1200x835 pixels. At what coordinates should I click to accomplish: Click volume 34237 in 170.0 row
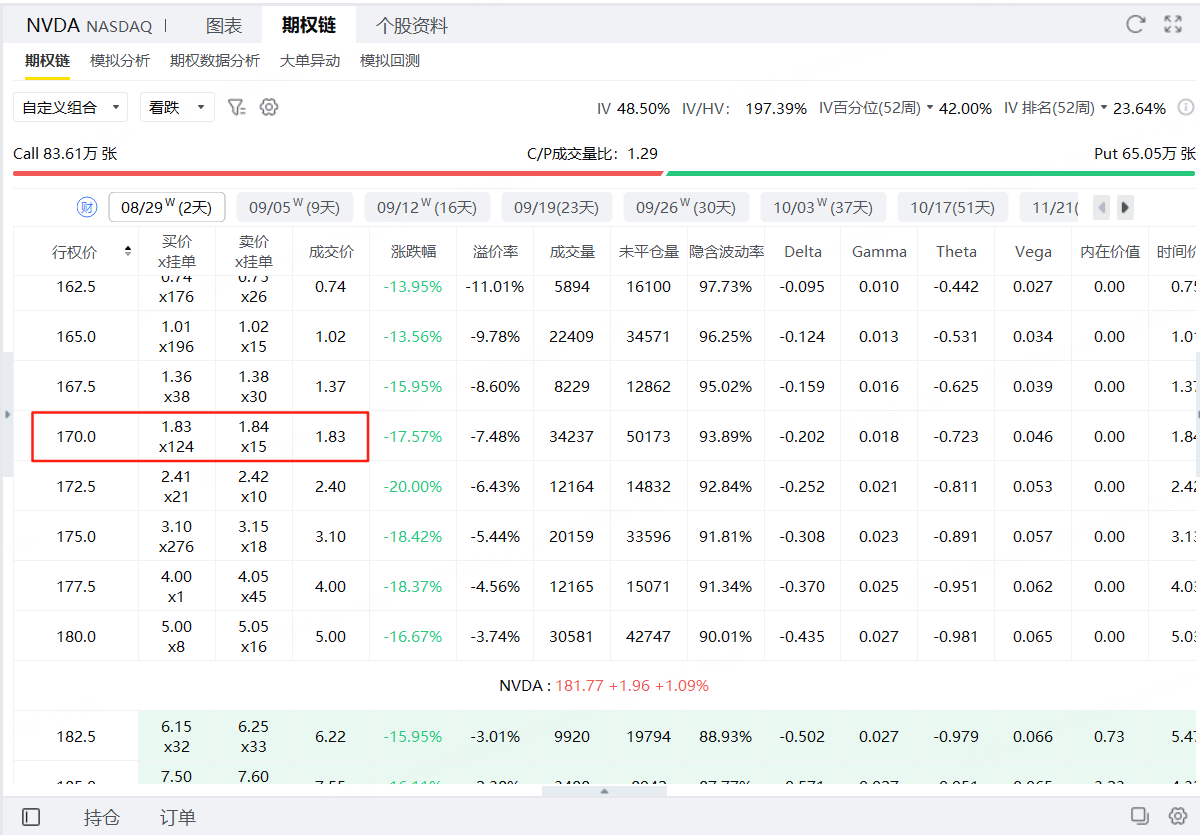click(572, 436)
